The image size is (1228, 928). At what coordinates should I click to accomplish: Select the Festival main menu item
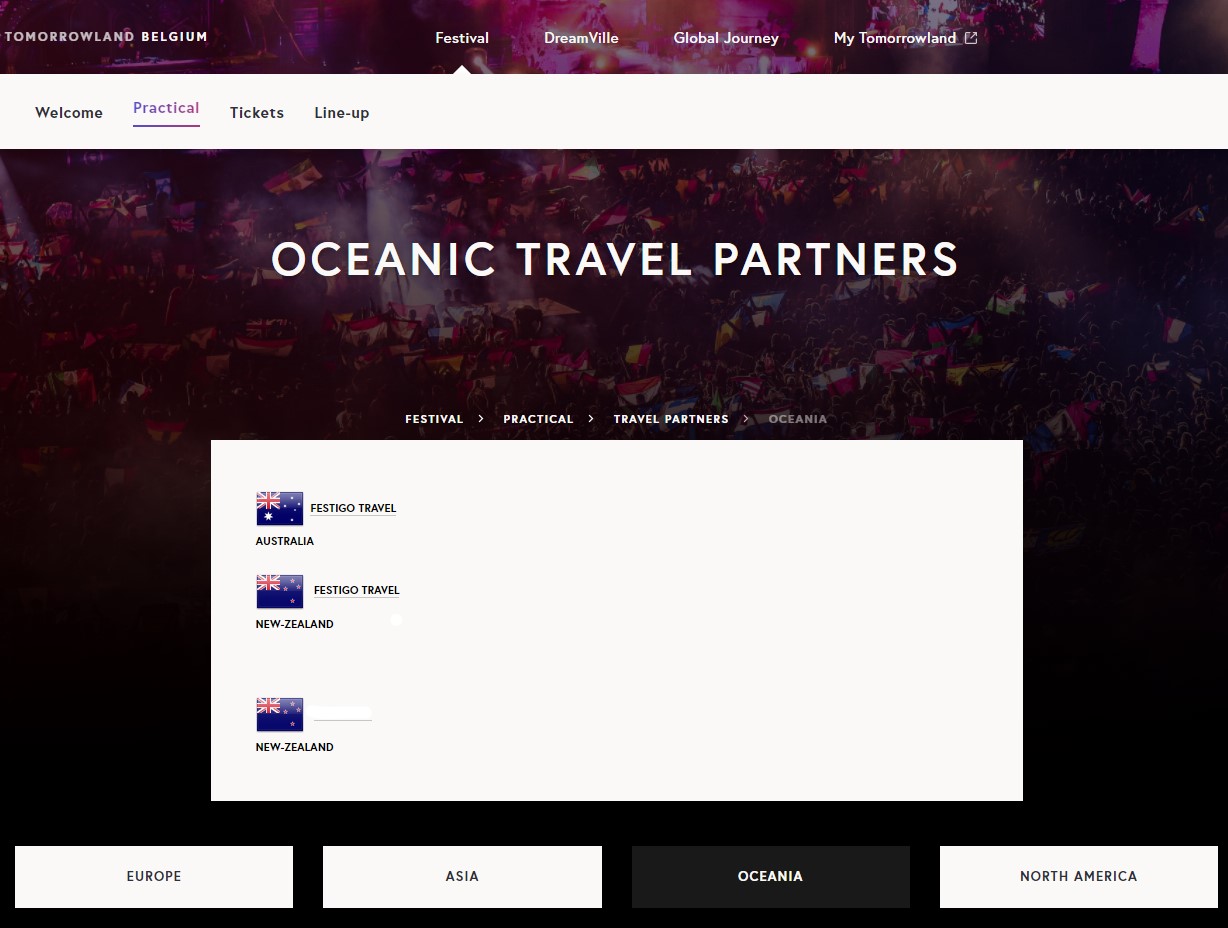point(462,38)
